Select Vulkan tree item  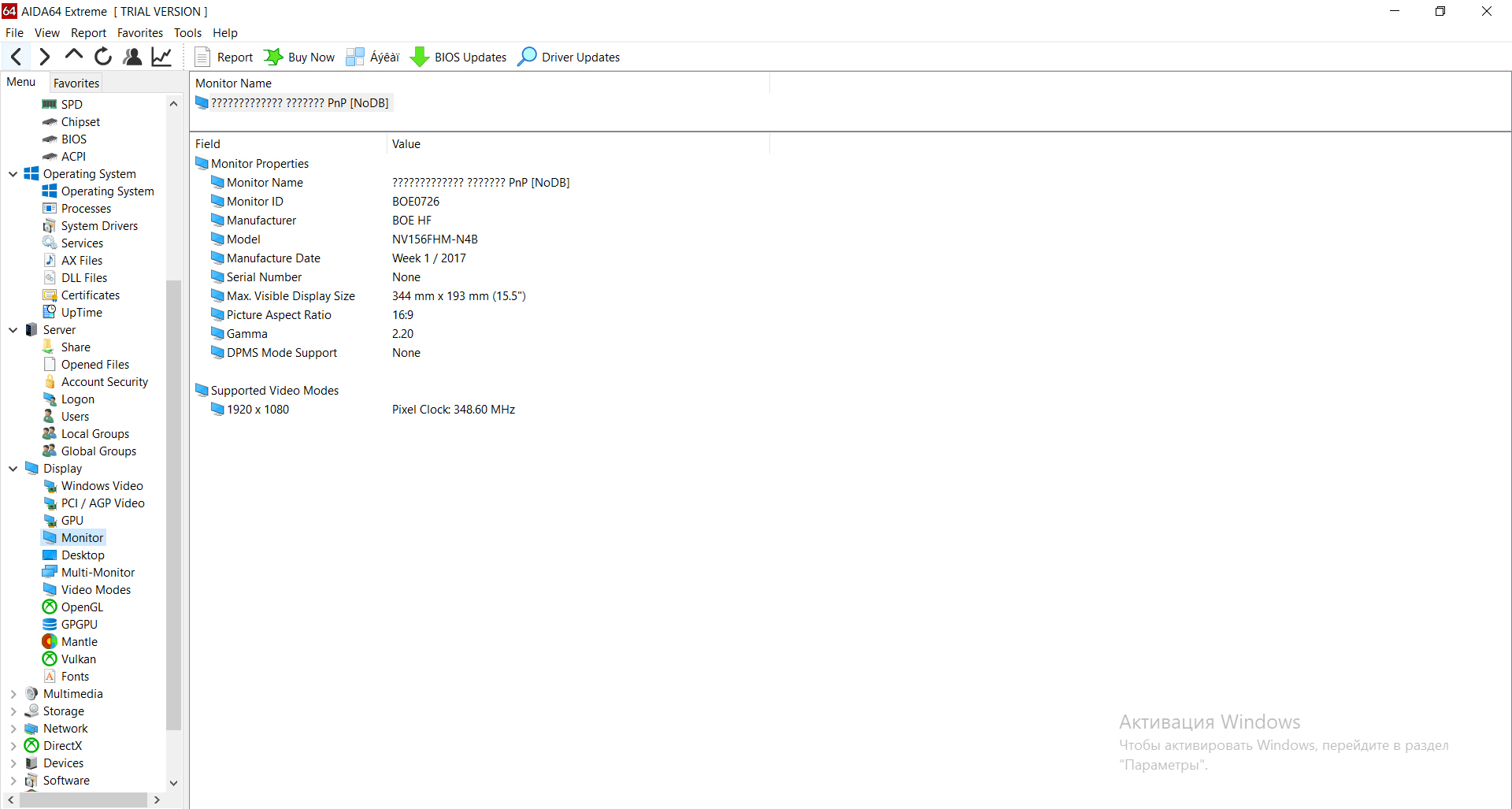tap(69, 659)
